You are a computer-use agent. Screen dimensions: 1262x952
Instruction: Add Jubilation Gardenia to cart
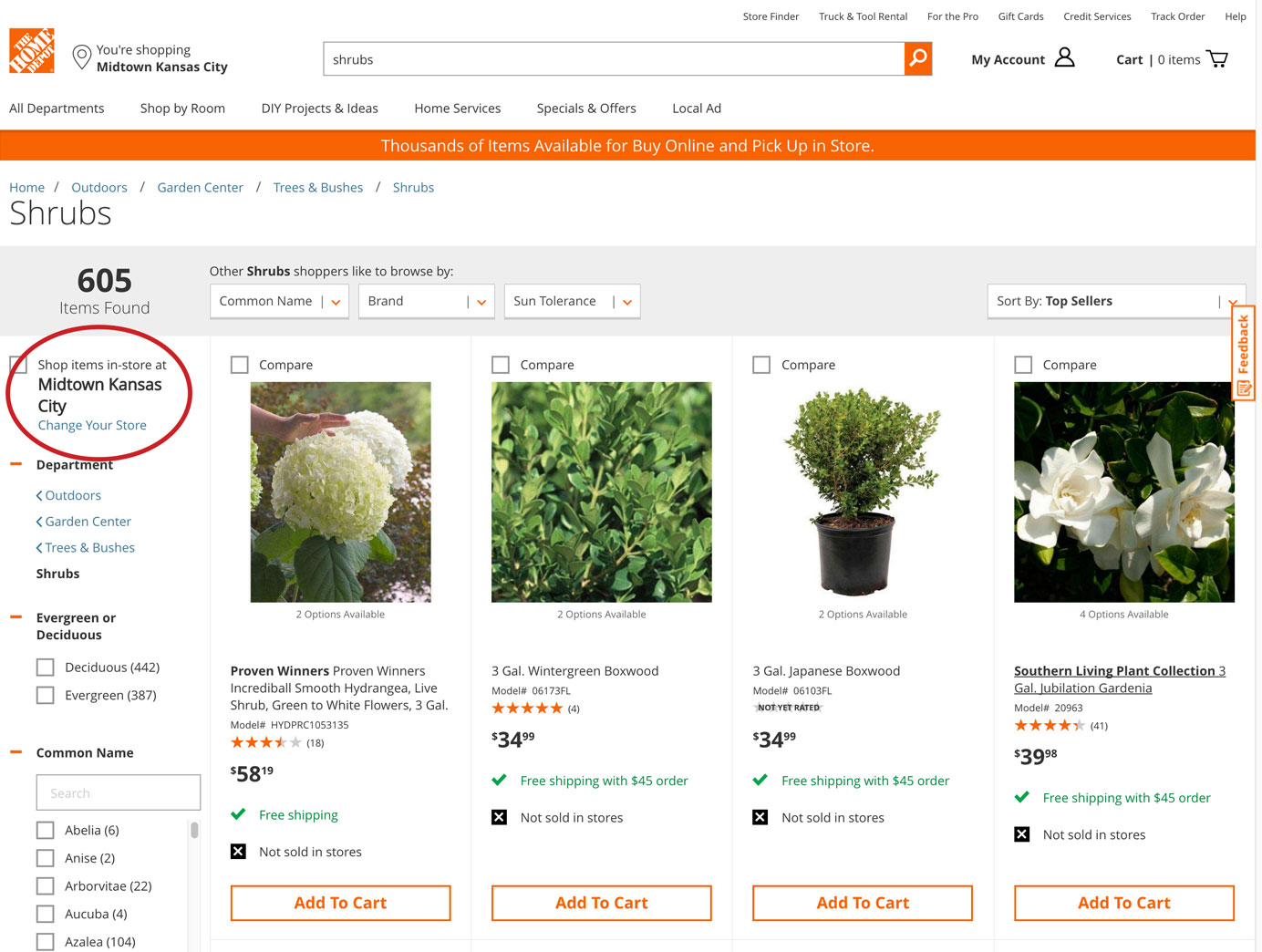pyautogui.click(x=1124, y=903)
